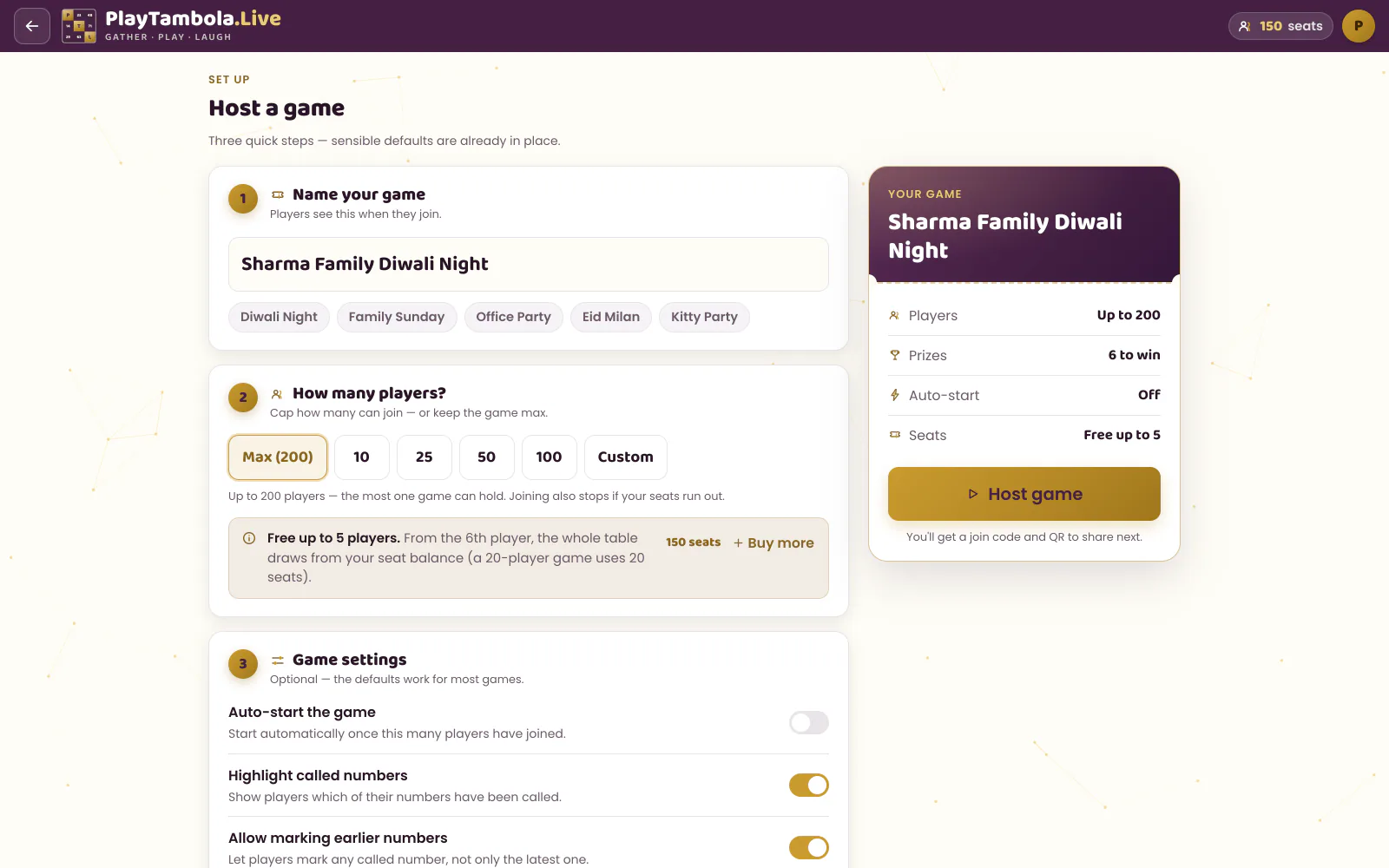Enable the Auto-start the game toggle
This screenshot has height=868, width=1389.
coord(809,722)
